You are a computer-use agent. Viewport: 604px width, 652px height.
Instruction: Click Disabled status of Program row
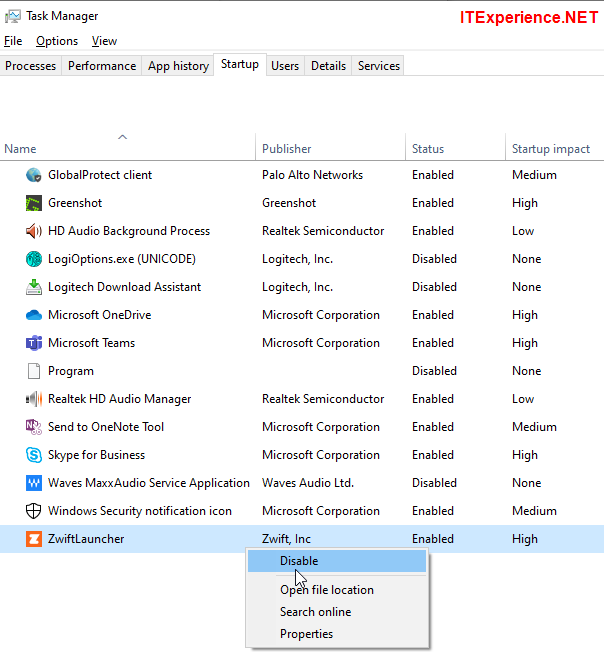tap(434, 371)
